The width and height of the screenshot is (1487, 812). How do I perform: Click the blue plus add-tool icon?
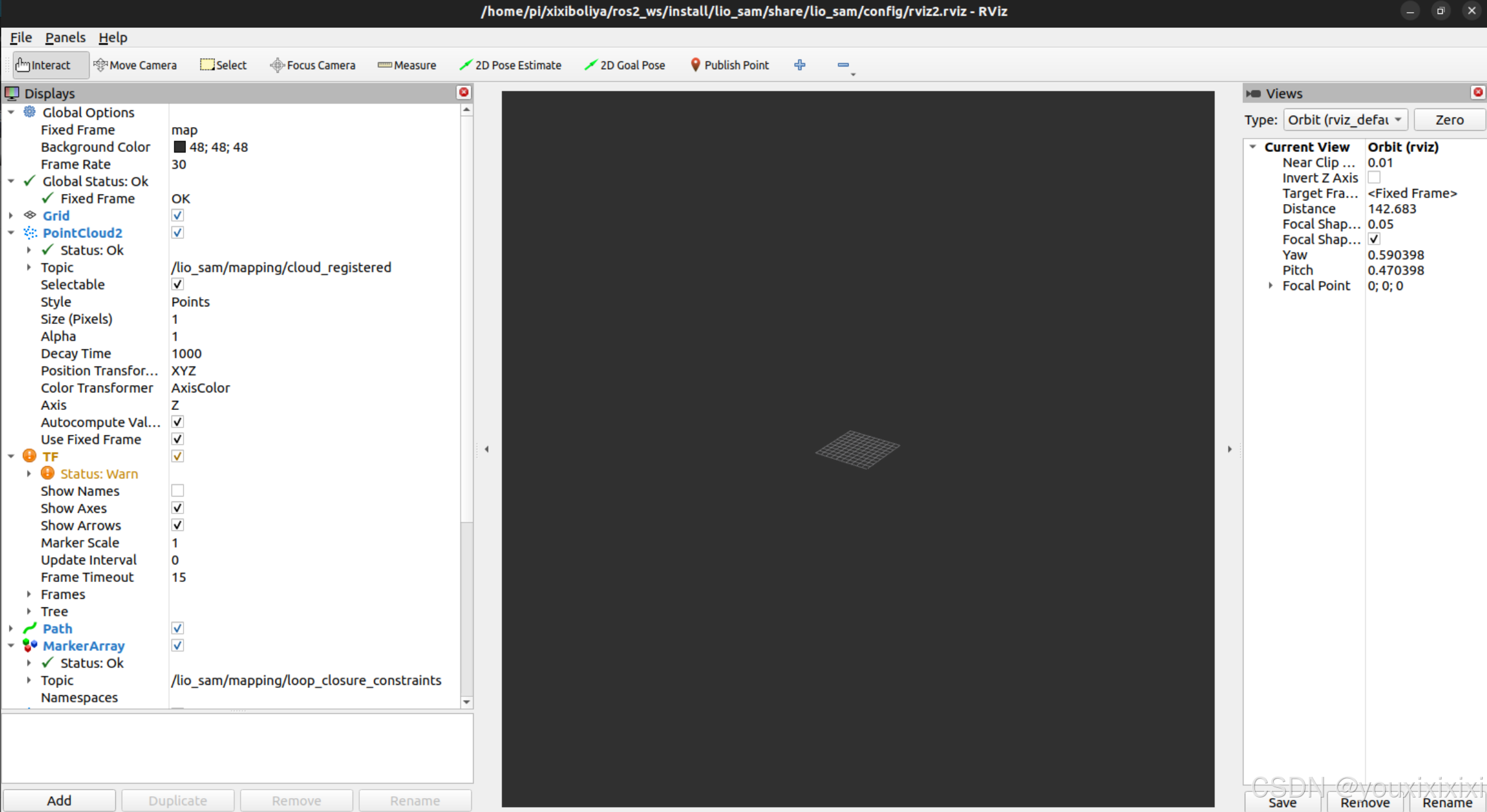(800, 65)
